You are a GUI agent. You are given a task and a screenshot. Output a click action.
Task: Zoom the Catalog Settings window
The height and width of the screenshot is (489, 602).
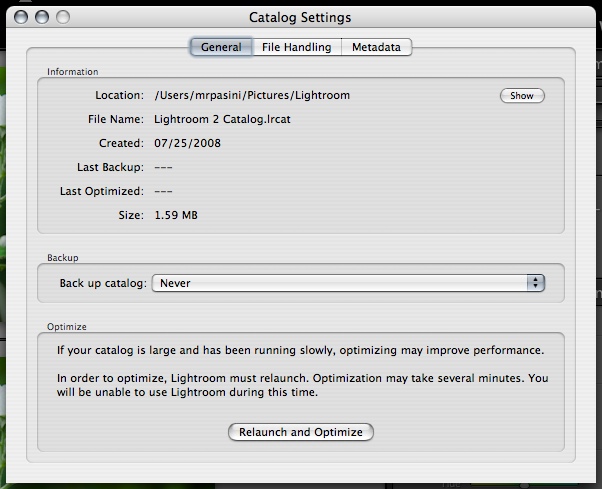tap(63, 18)
